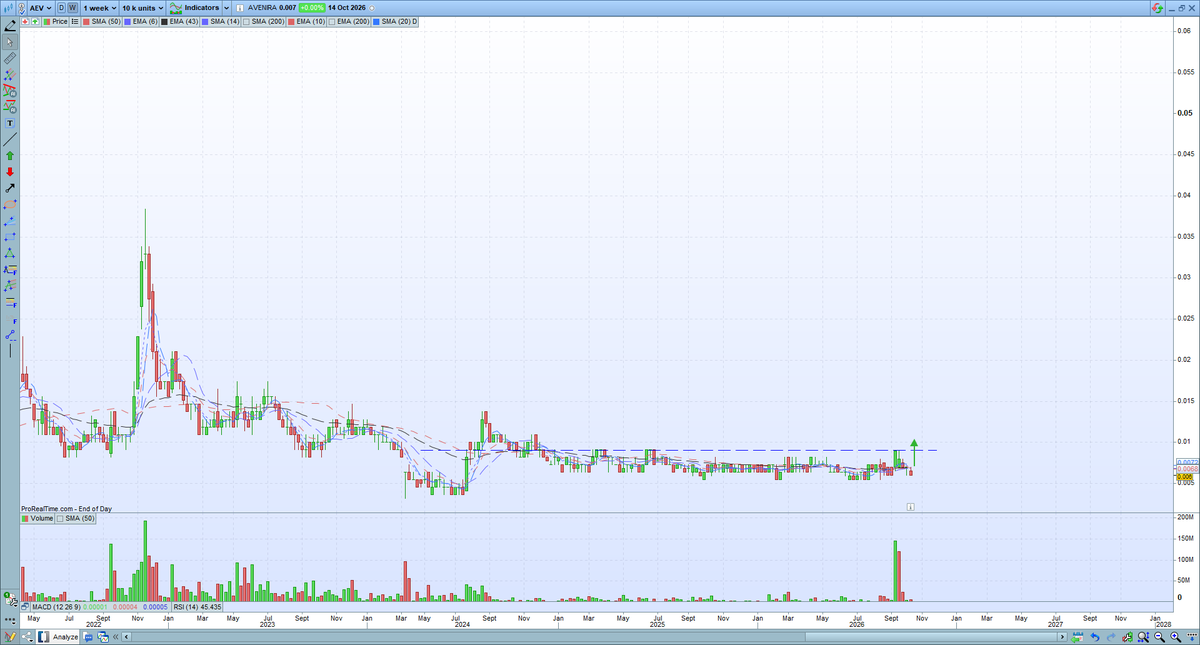Click the Price legend label
Screen dimensions: 1200x645
[59, 21]
